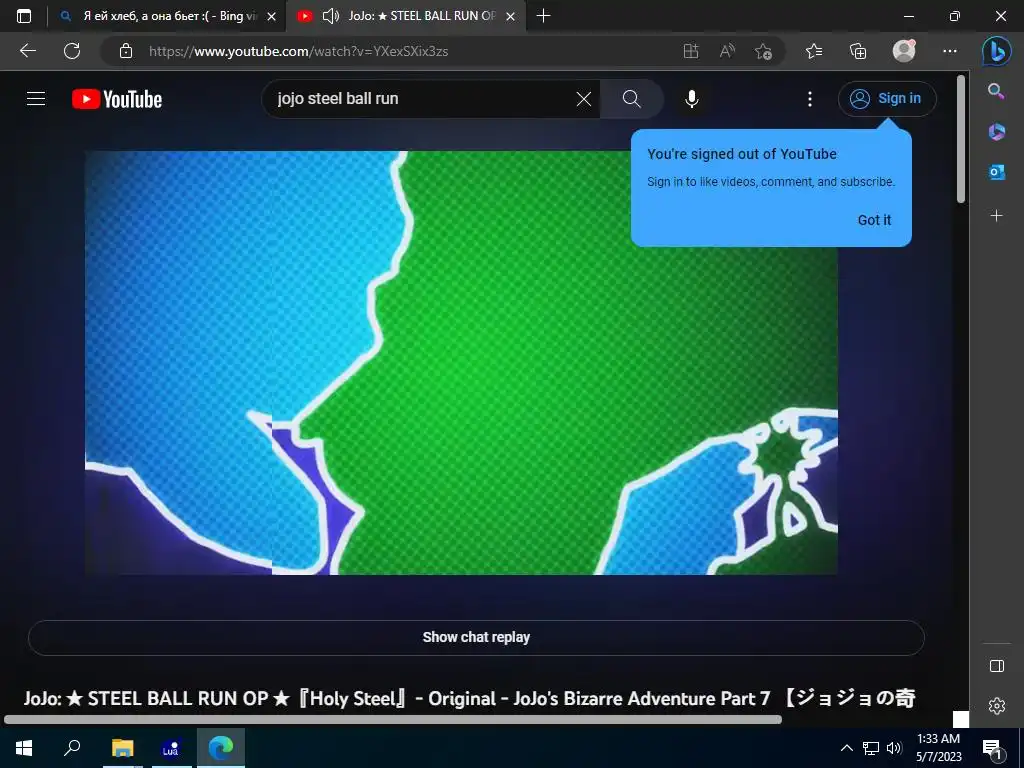The width and height of the screenshot is (1024, 768).
Task: Show hidden tray icons chevron
Action: 846,748
